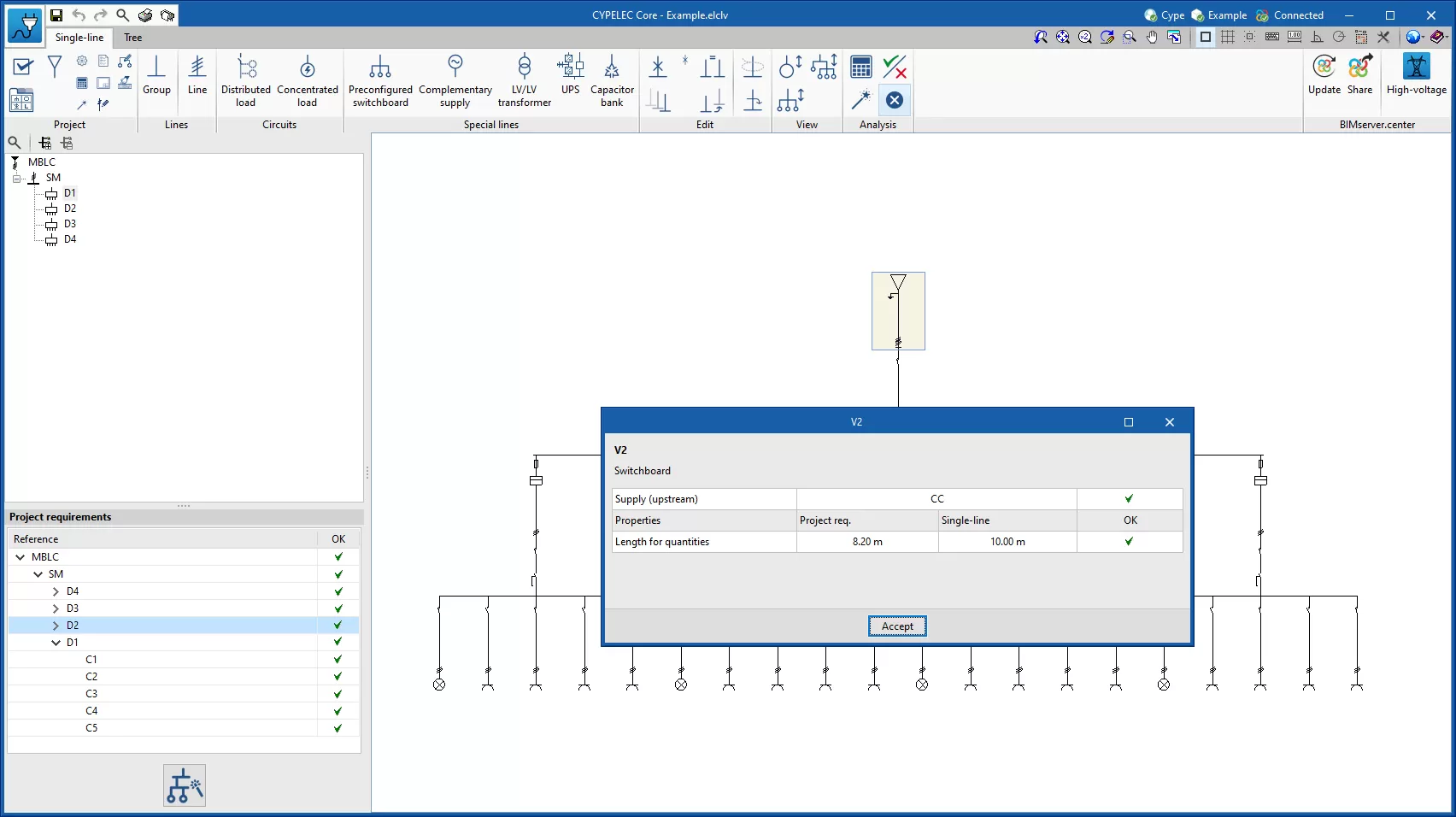Screen dimensions: 1456x817
Task: Click the Group line tool
Action: point(156,75)
